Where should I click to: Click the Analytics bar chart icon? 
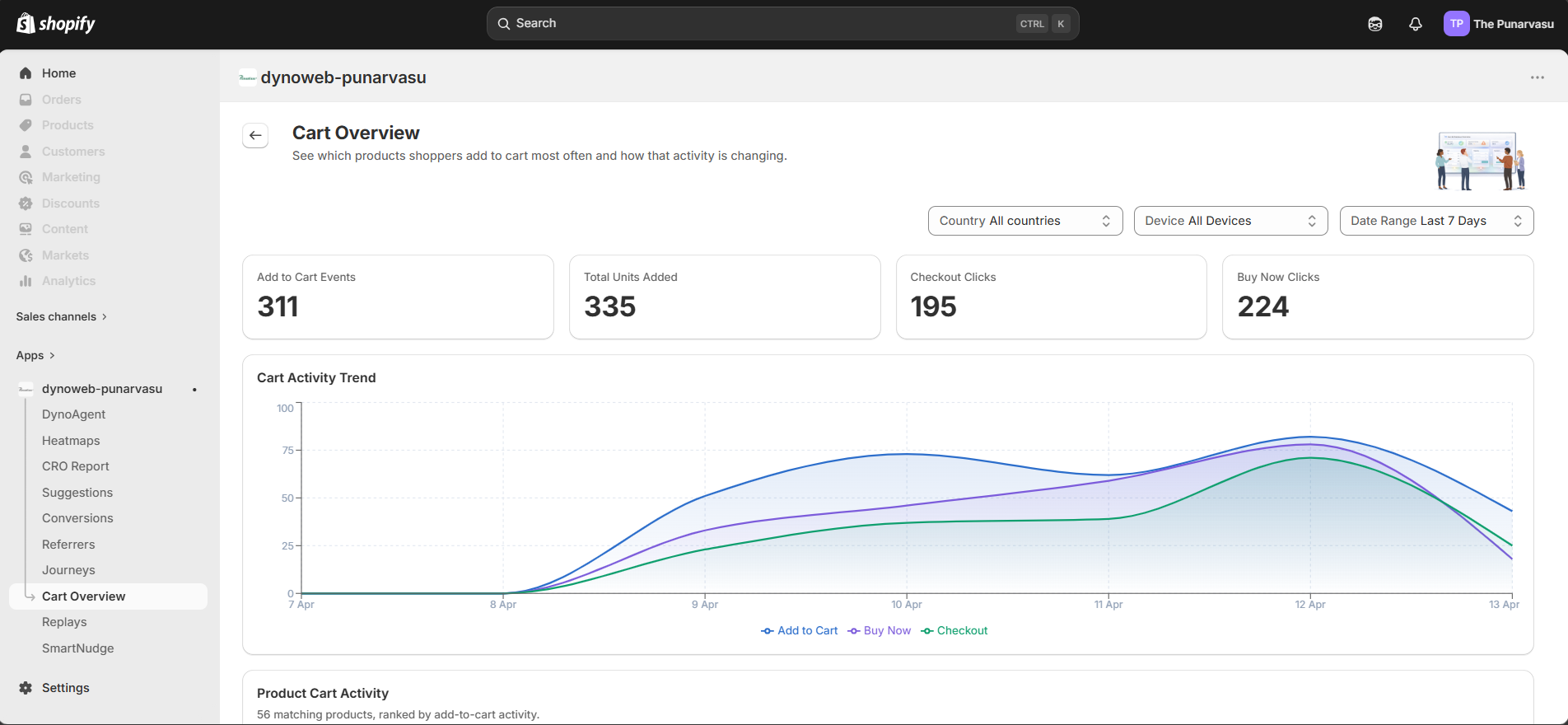[26, 281]
